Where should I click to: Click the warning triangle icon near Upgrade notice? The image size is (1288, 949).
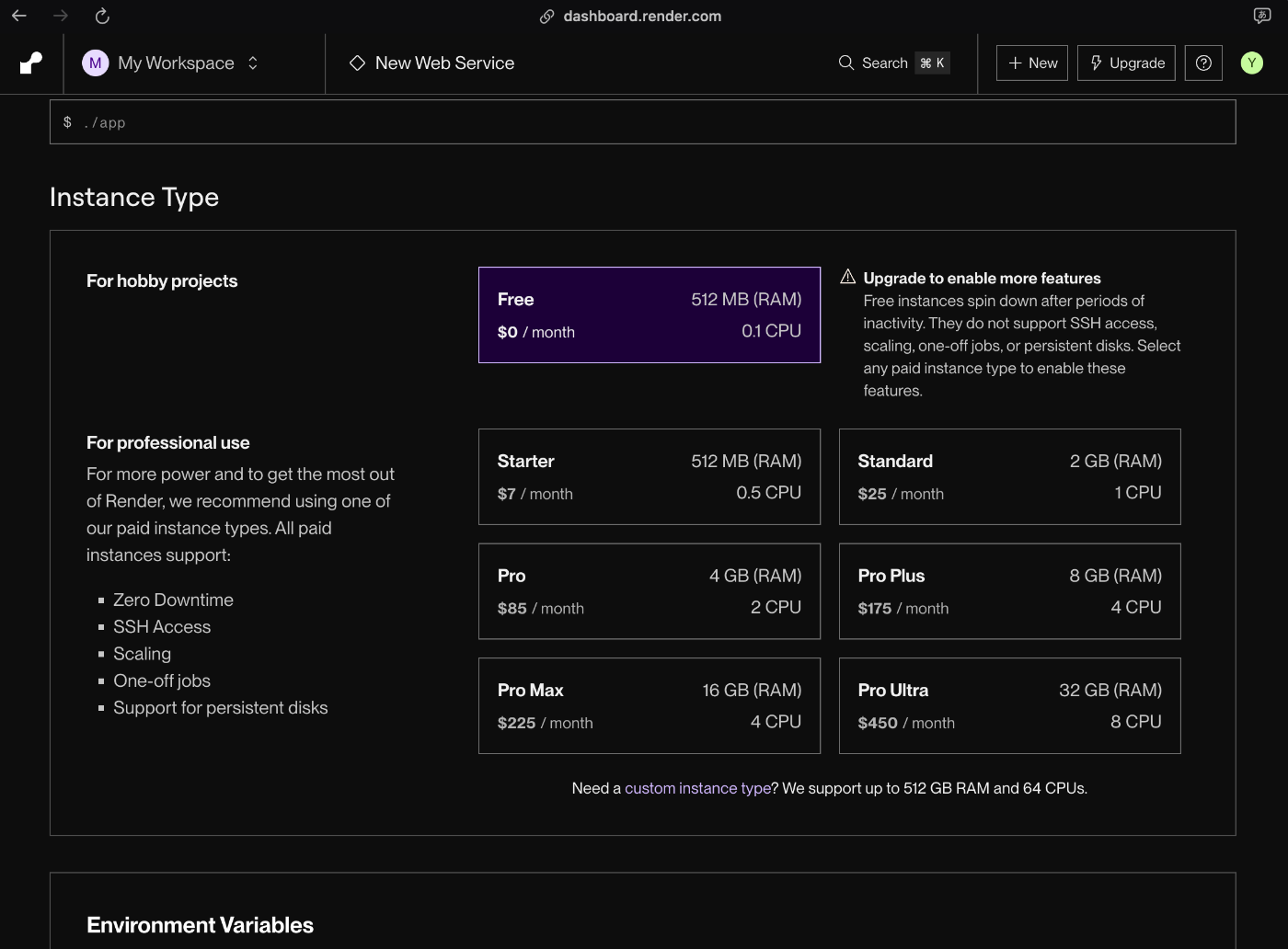pos(848,277)
